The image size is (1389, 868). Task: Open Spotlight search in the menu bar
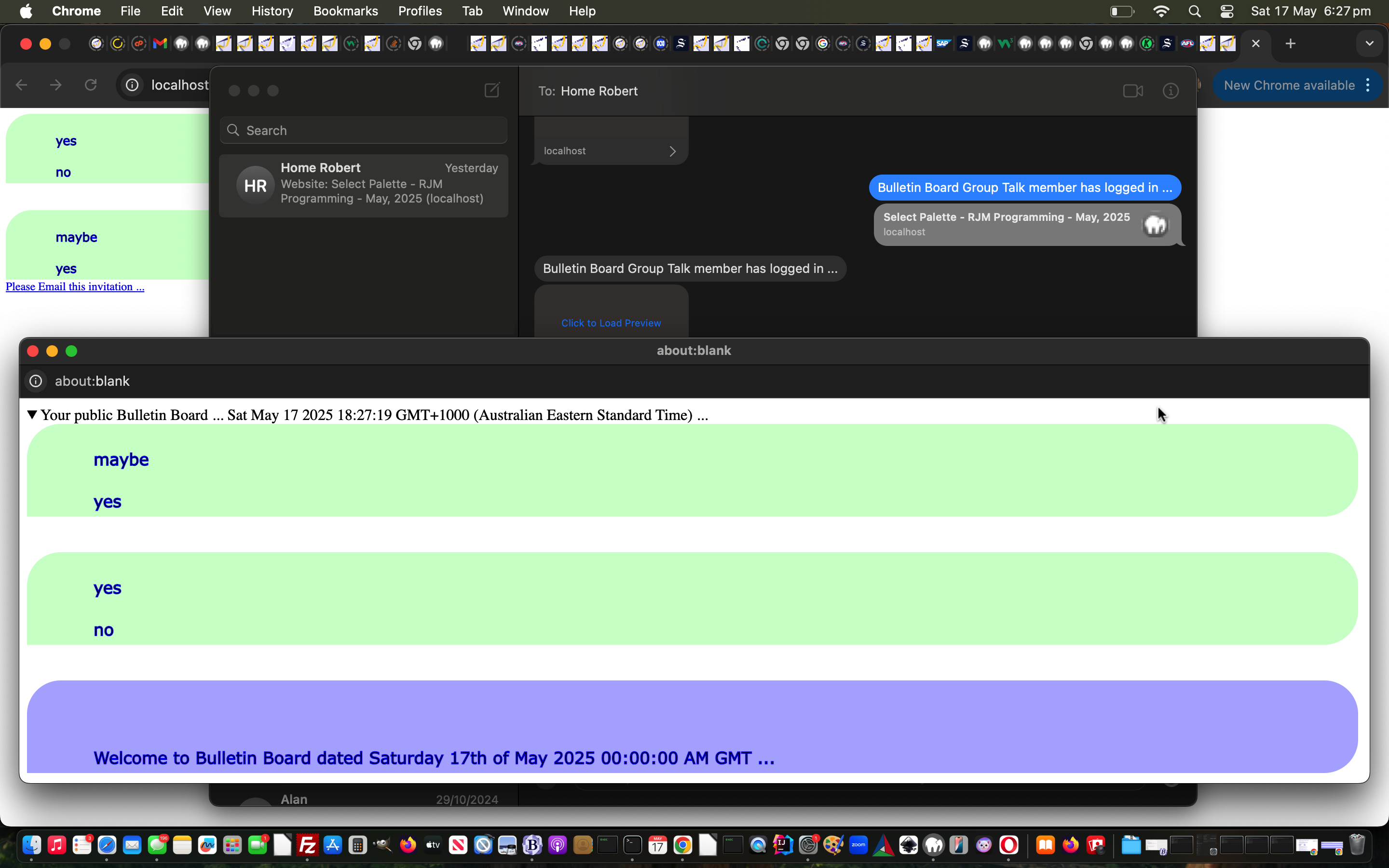(1195, 12)
